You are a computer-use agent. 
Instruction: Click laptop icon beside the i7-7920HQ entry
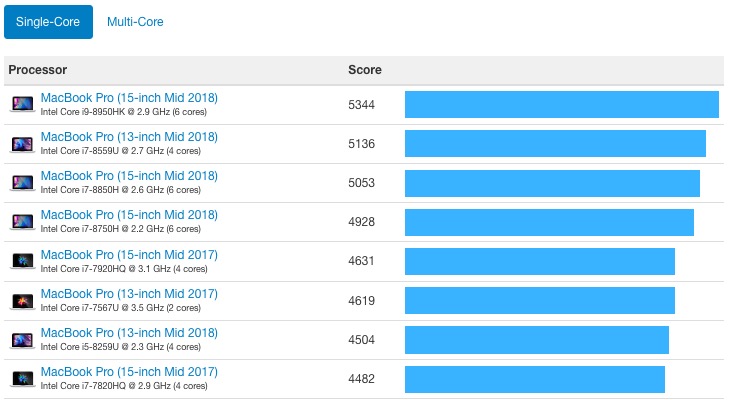[22, 261]
